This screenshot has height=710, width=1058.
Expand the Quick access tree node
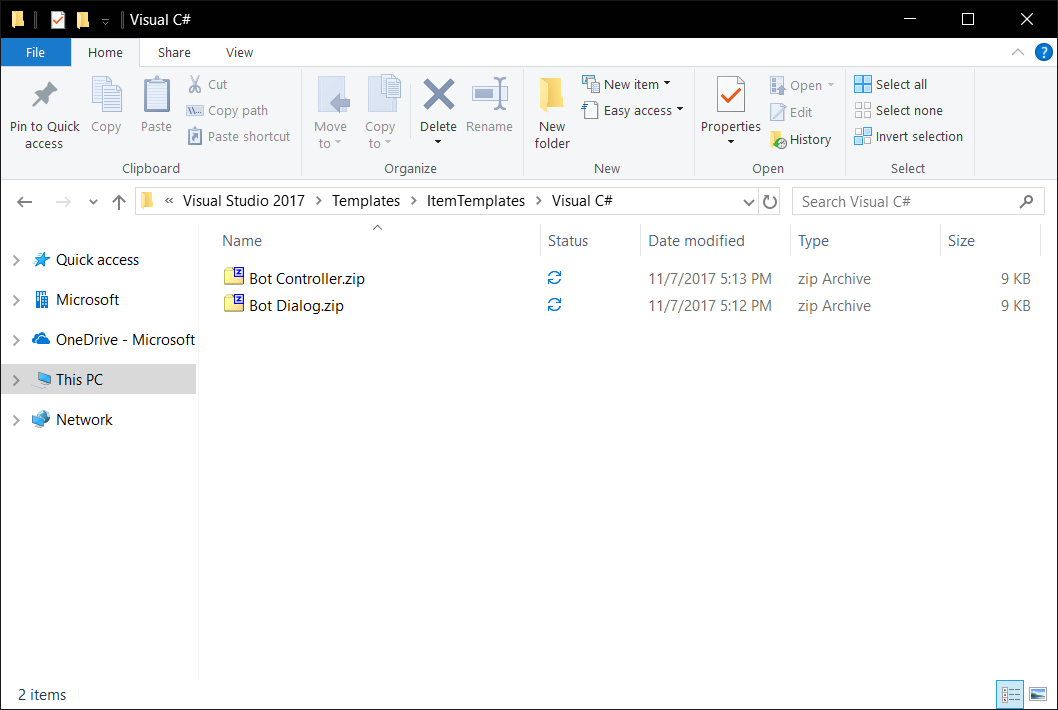coord(16,261)
